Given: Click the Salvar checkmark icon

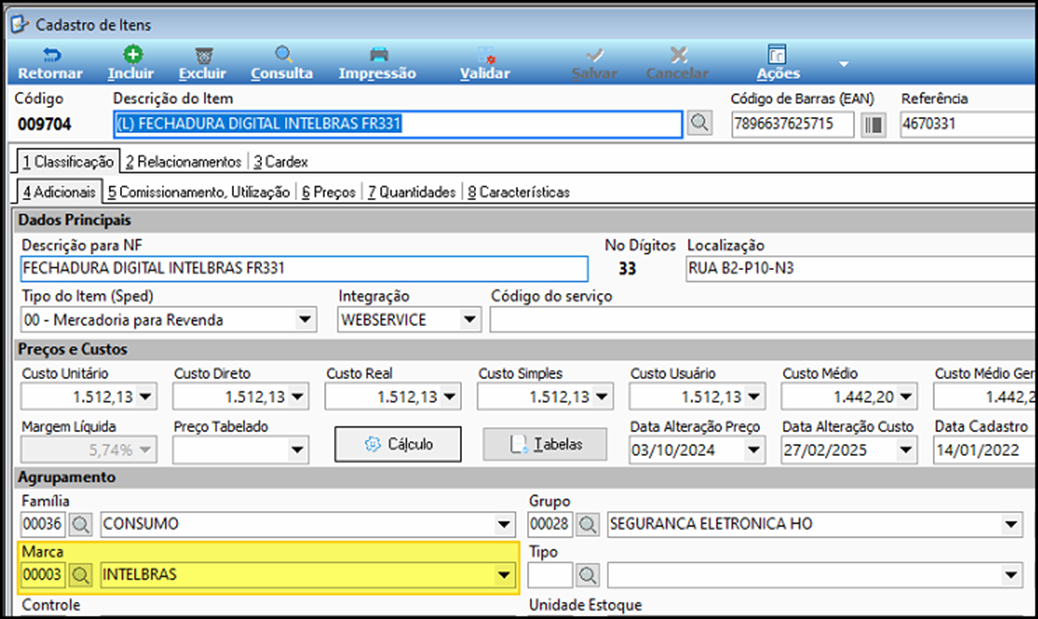Looking at the screenshot, I should pyautogui.click(x=594, y=55).
